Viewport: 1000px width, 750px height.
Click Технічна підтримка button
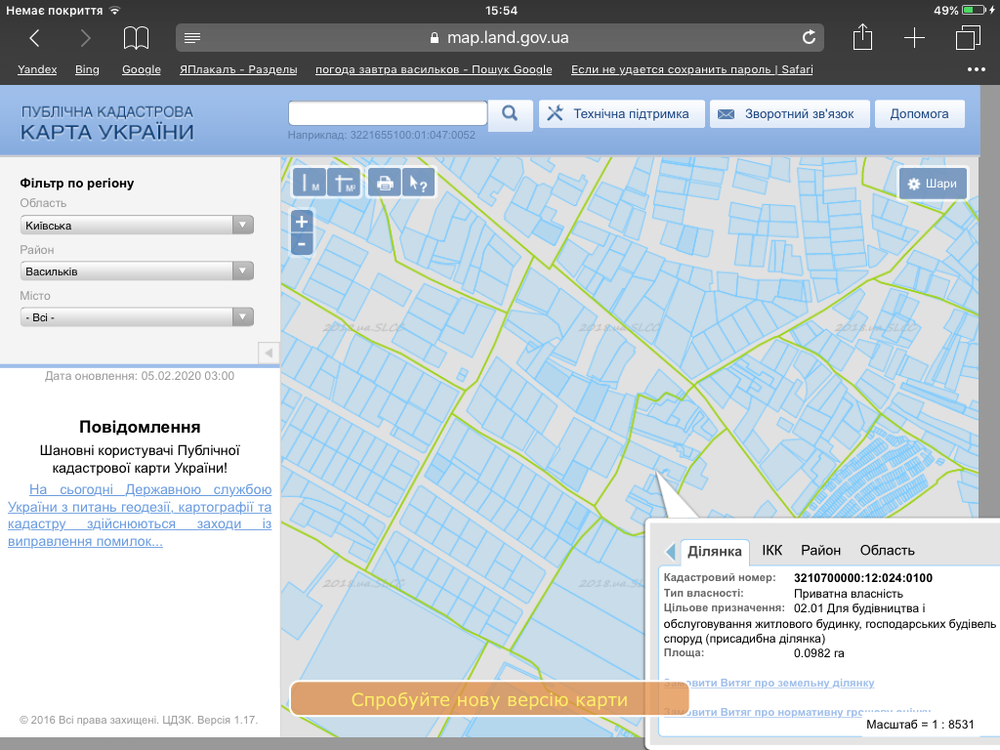[621, 114]
